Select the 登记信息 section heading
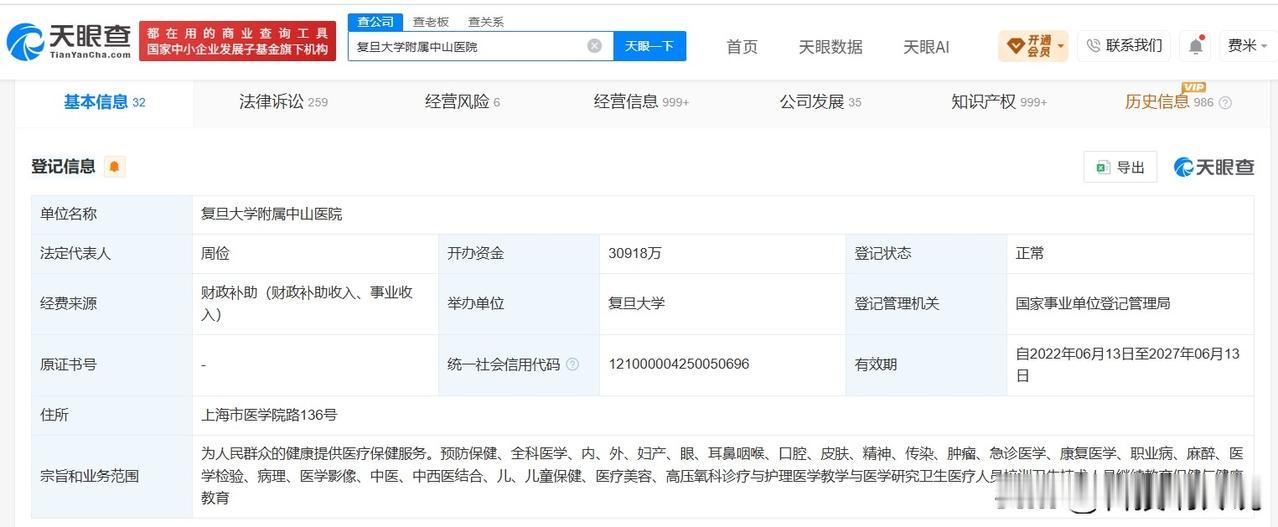 pos(63,167)
